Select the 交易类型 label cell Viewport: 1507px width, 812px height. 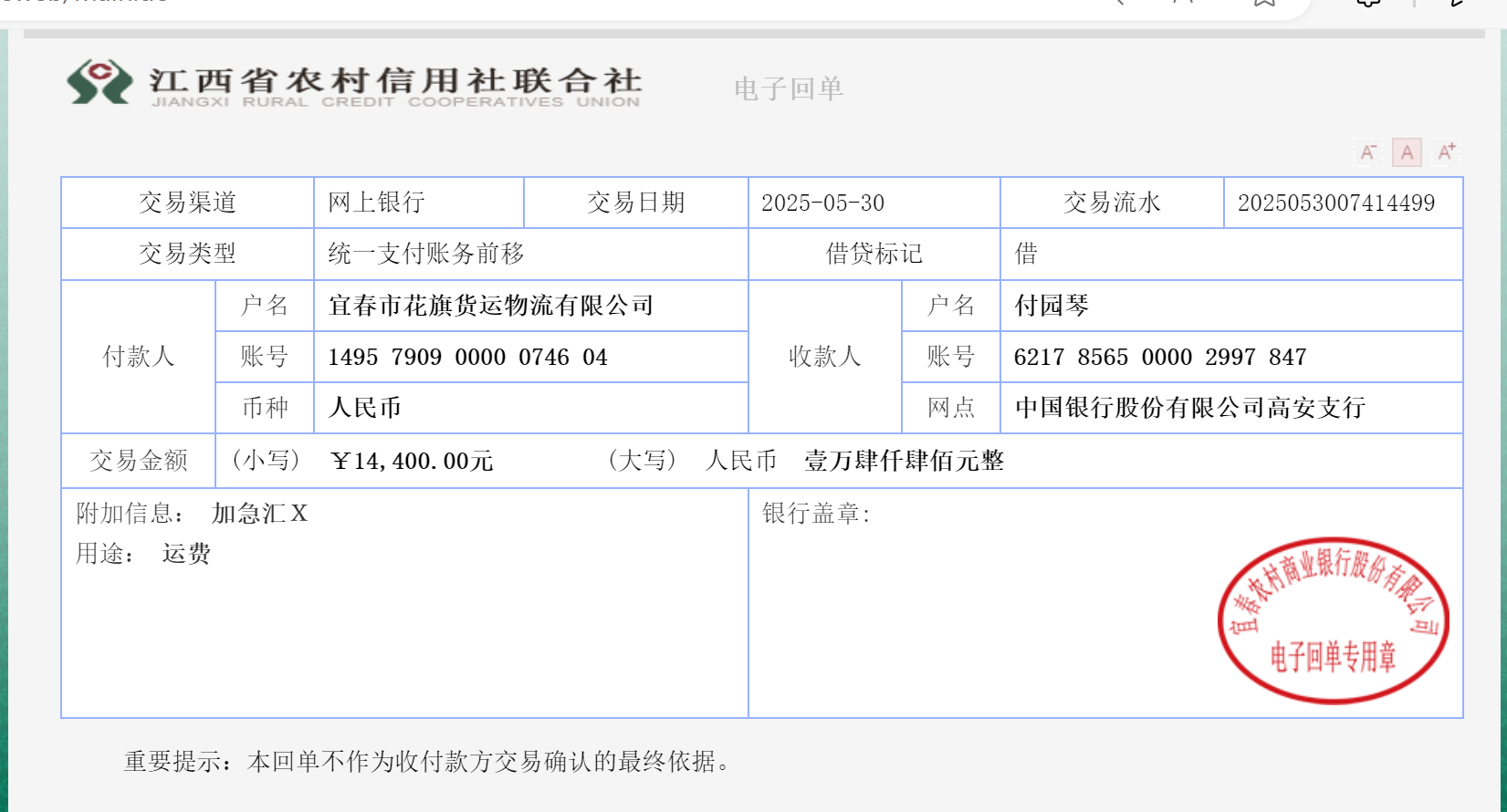[x=187, y=254]
